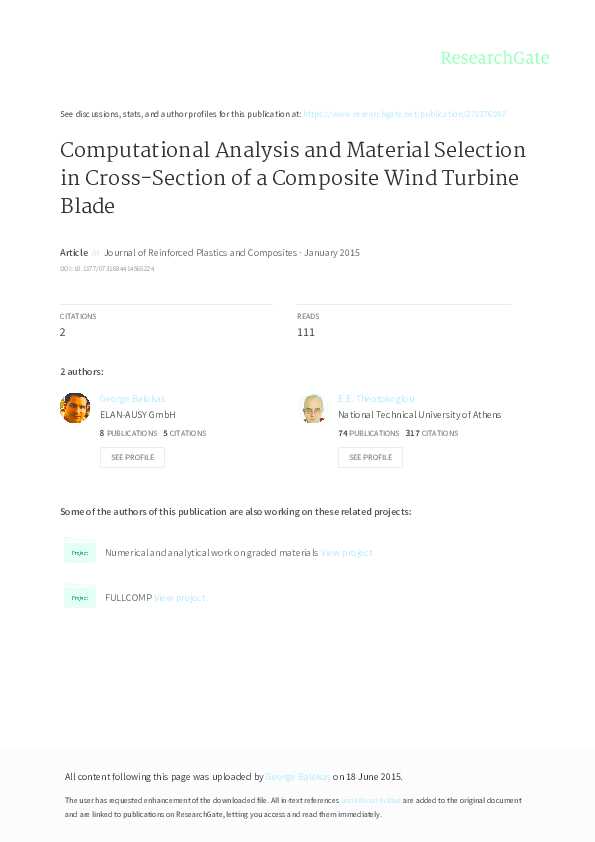Click View project beside FULLCOMP

point(180,596)
